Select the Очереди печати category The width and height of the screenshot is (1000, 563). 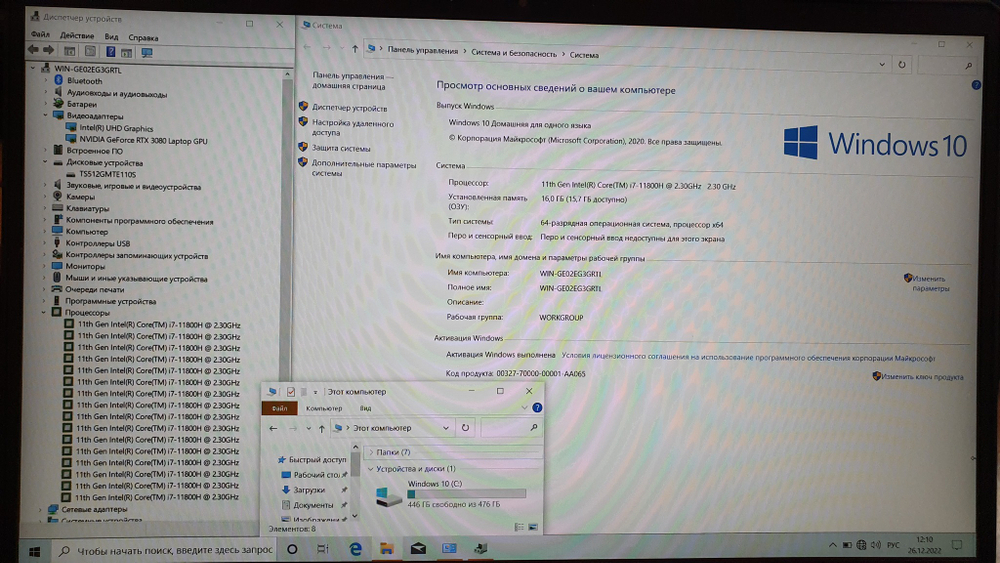coord(94,289)
